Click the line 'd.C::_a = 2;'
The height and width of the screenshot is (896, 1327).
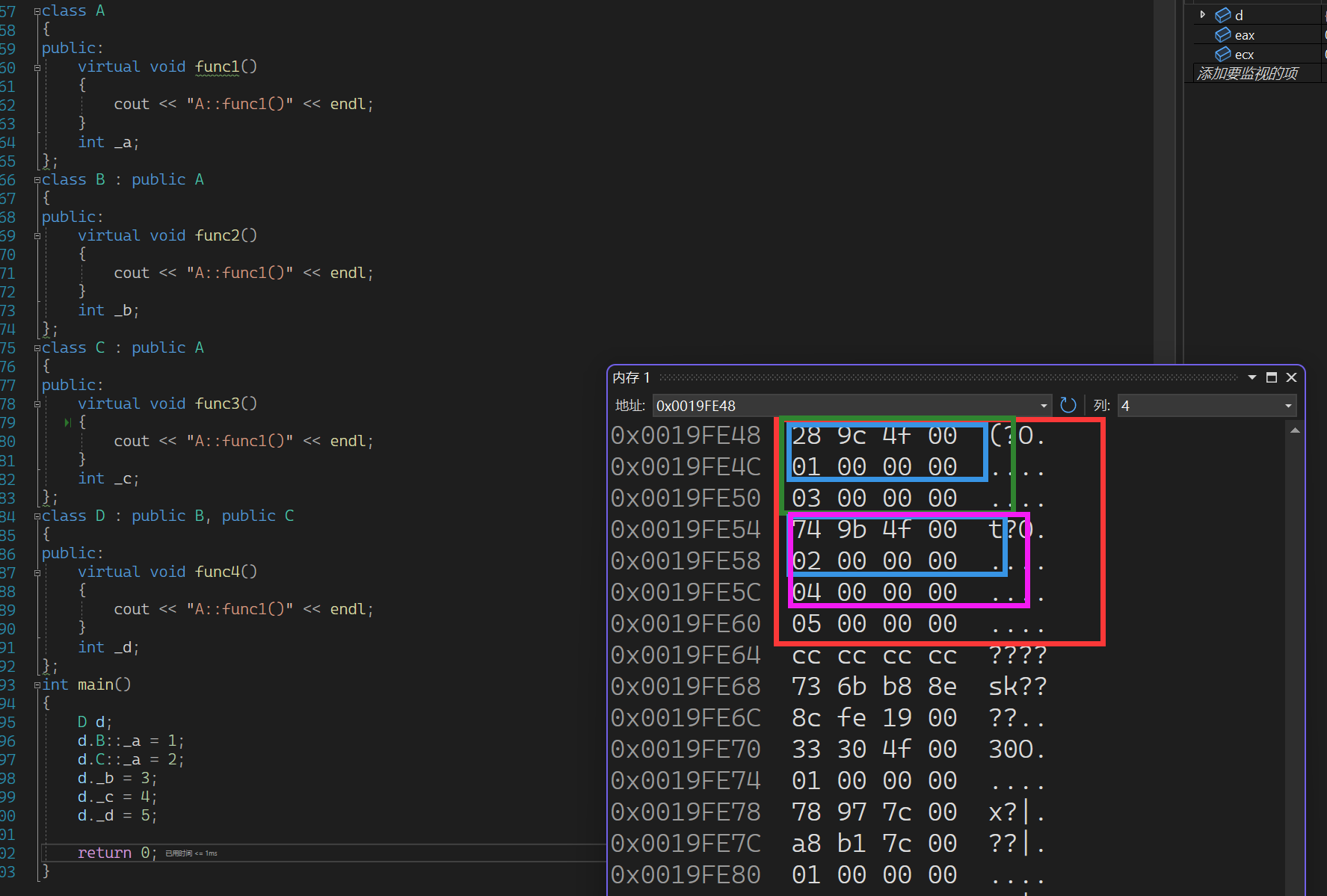tap(131, 760)
